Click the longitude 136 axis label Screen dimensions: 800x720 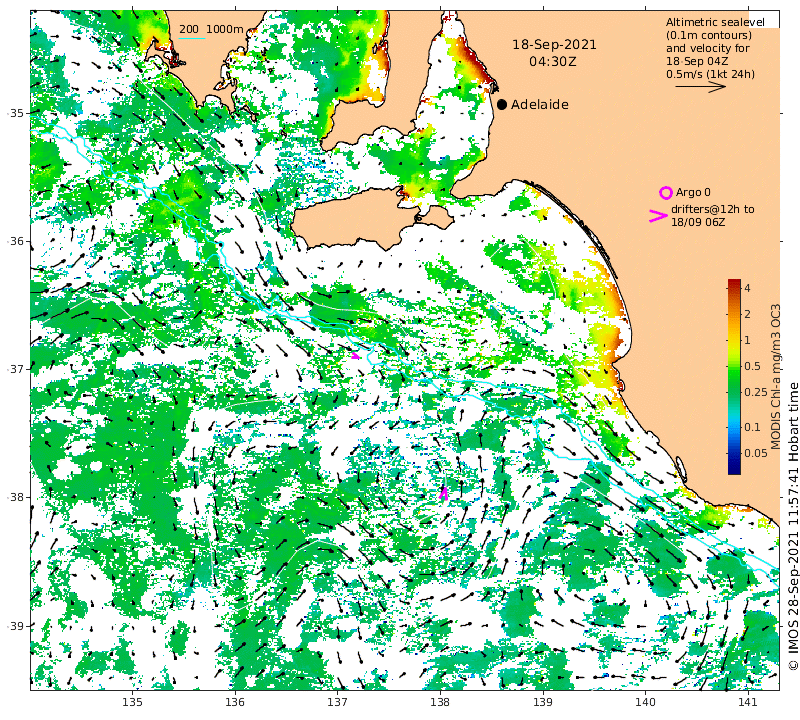(235, 702)
